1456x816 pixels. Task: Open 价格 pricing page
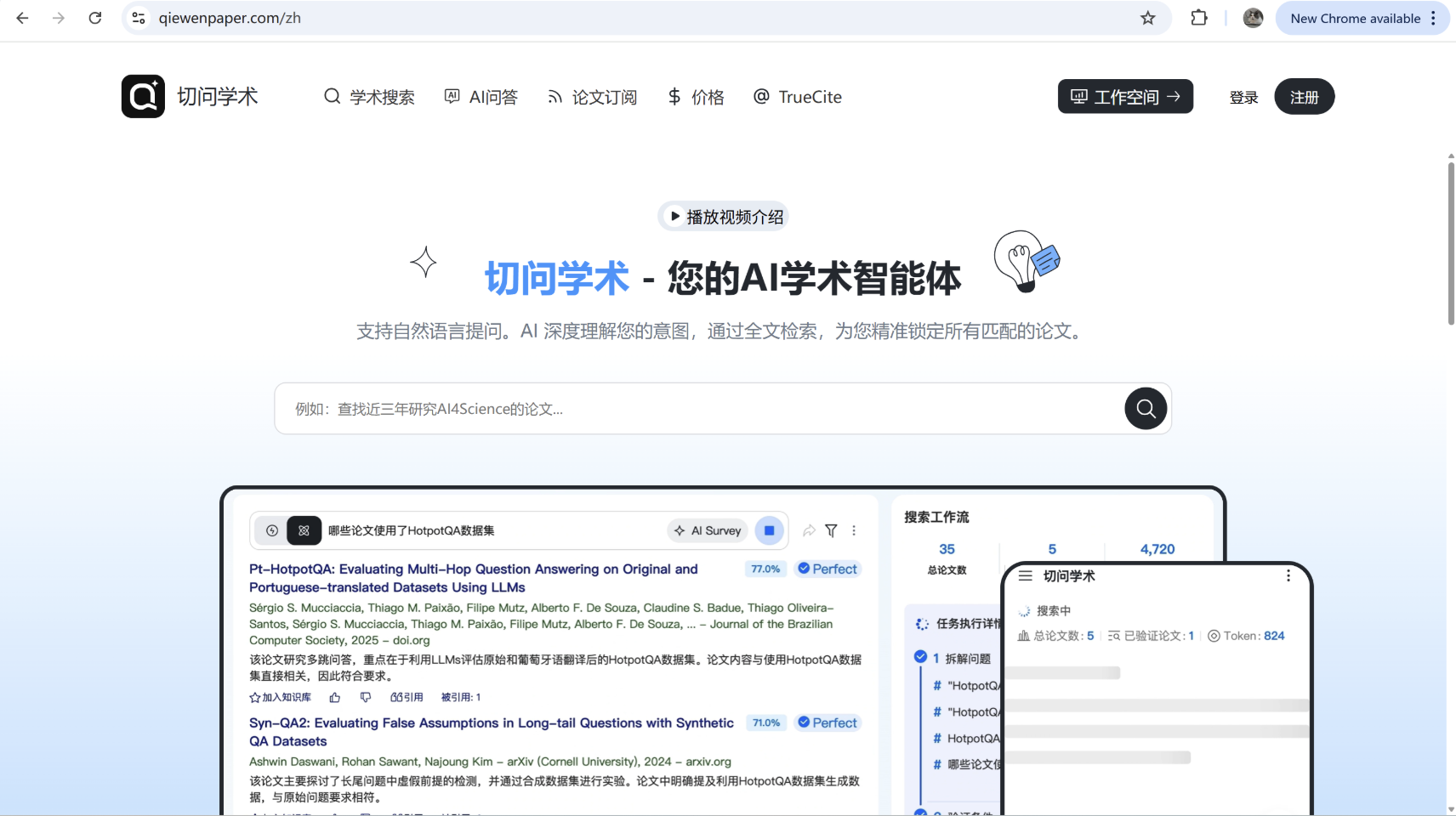point(696,97)
